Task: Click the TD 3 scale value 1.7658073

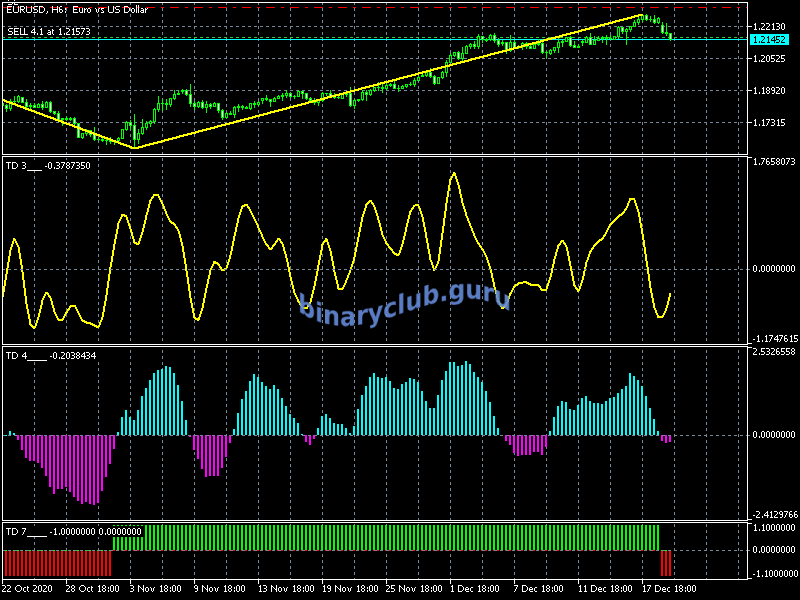Action: pyautogui.click(x=774, y=161)
